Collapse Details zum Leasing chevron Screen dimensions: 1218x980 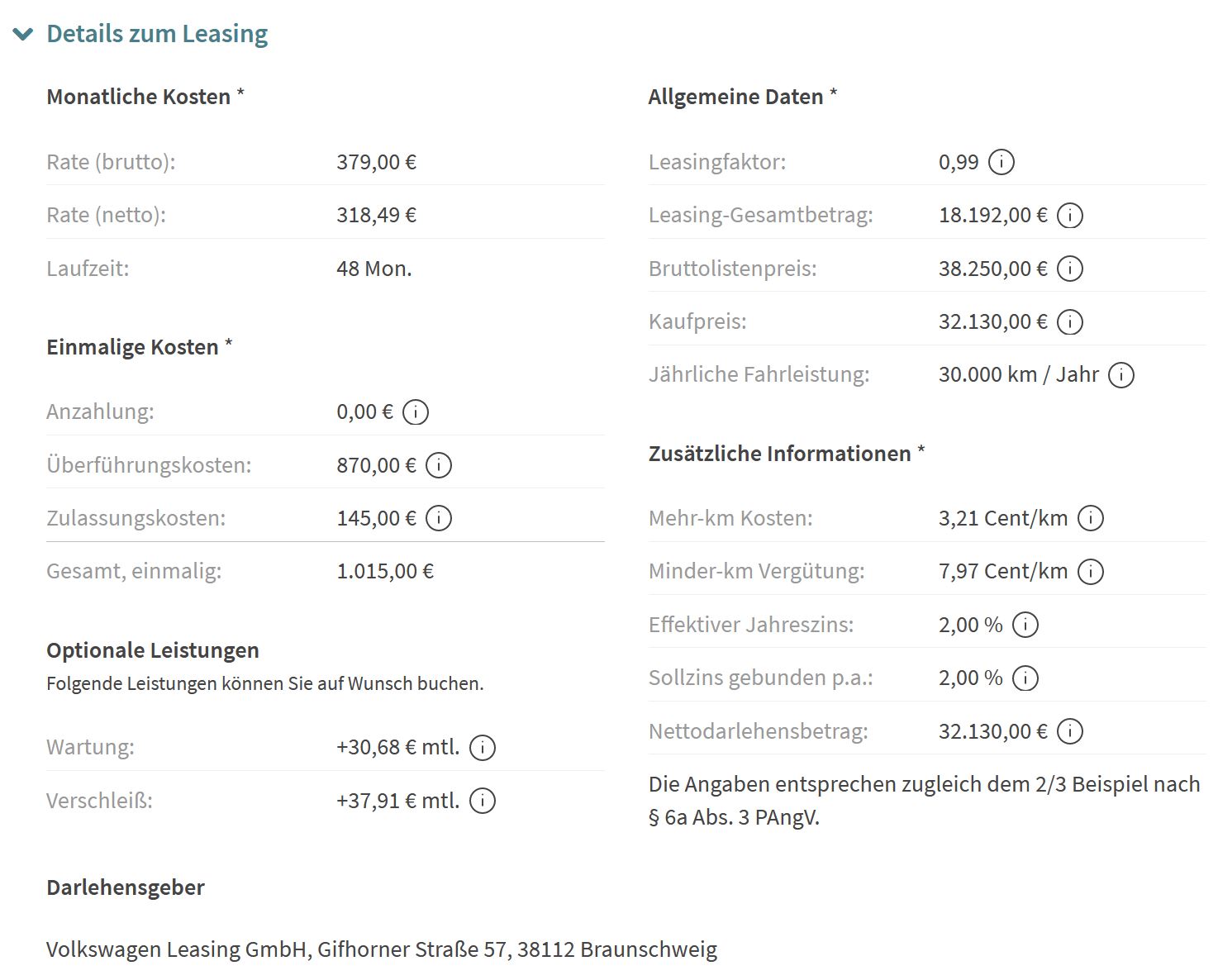(x=23, y=34)
